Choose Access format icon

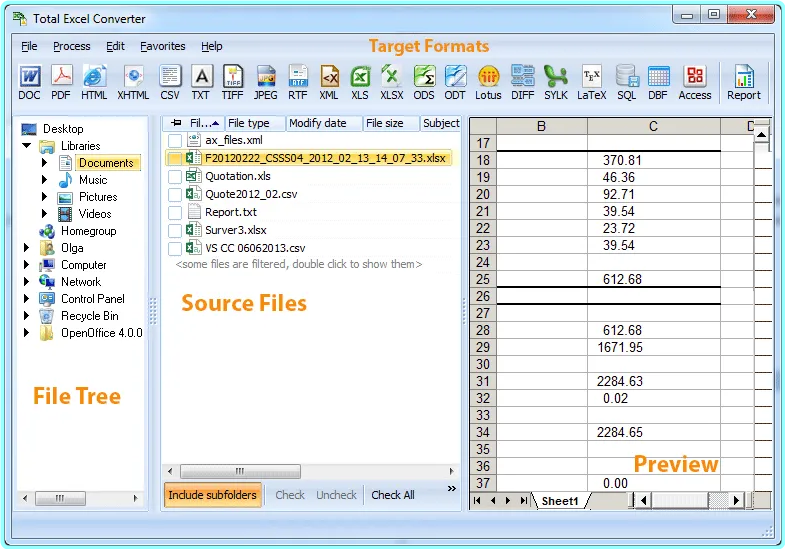coord(695,83)
